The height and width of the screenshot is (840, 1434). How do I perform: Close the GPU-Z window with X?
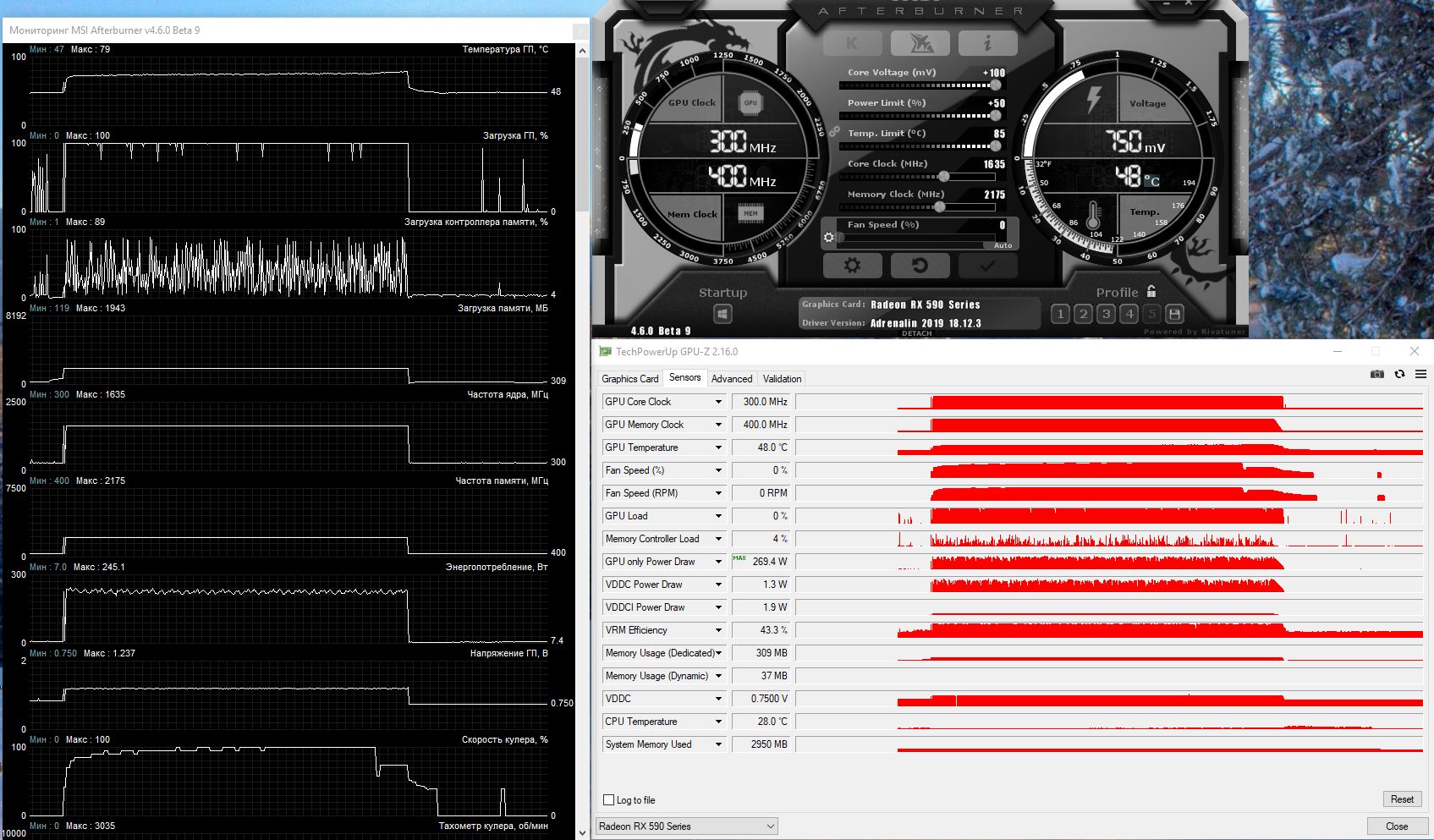[1414, 351]
